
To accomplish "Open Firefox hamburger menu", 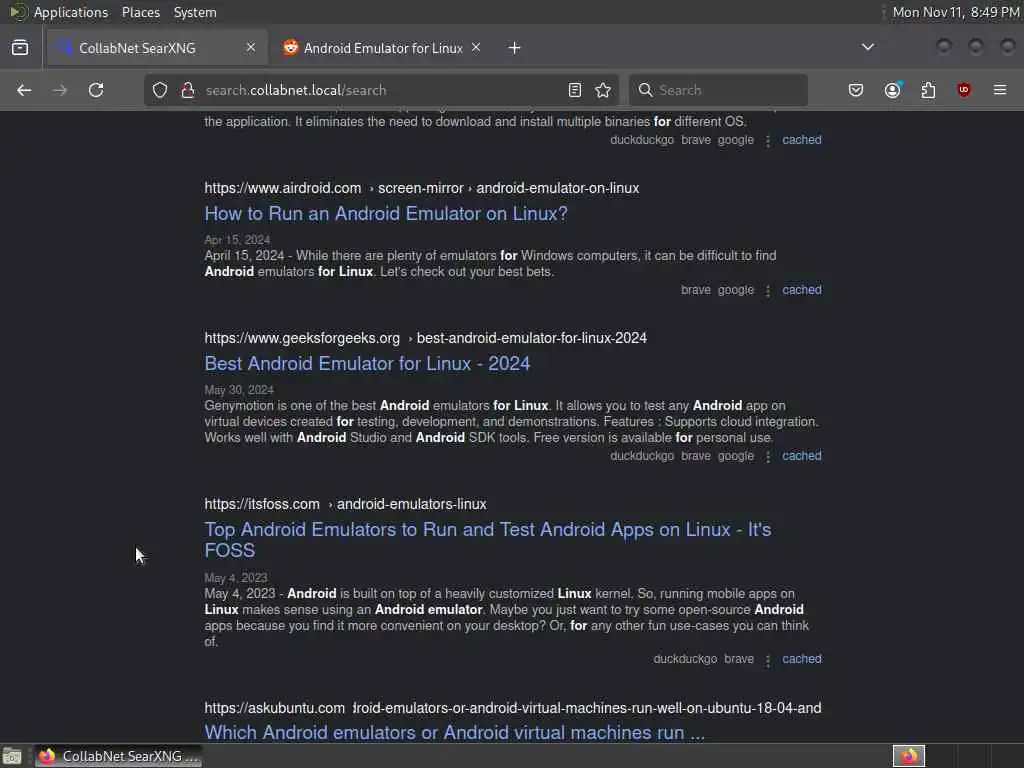I will [x=1000, y=90].
